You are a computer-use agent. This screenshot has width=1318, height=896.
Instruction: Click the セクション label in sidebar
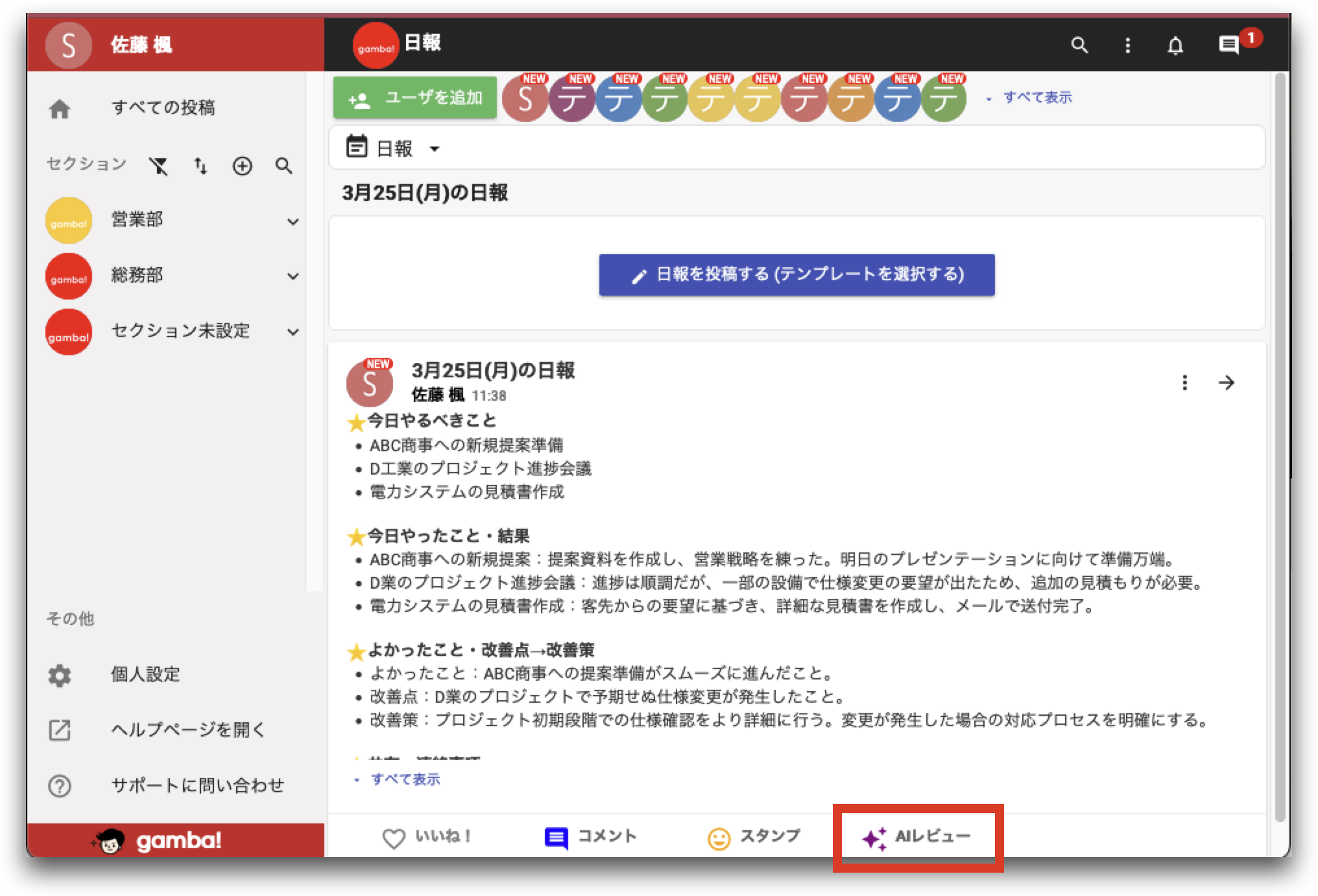86,164
